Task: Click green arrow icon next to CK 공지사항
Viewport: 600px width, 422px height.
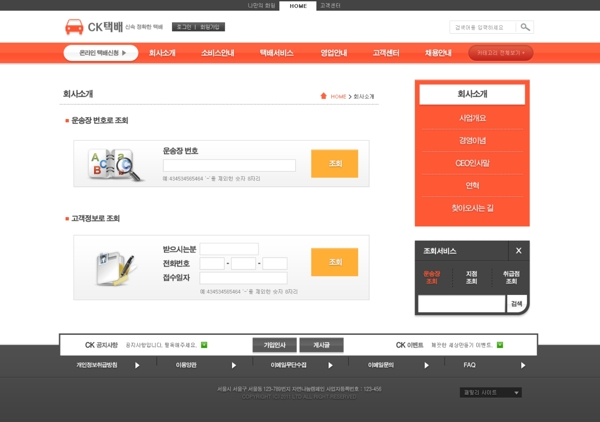Action: [204, 345]
